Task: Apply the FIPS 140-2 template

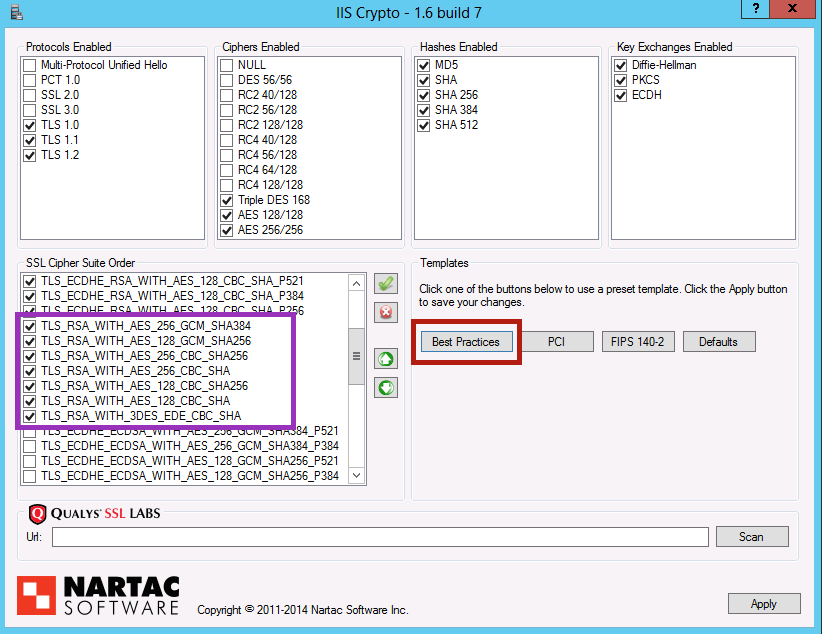Action: tap(637, 342)
